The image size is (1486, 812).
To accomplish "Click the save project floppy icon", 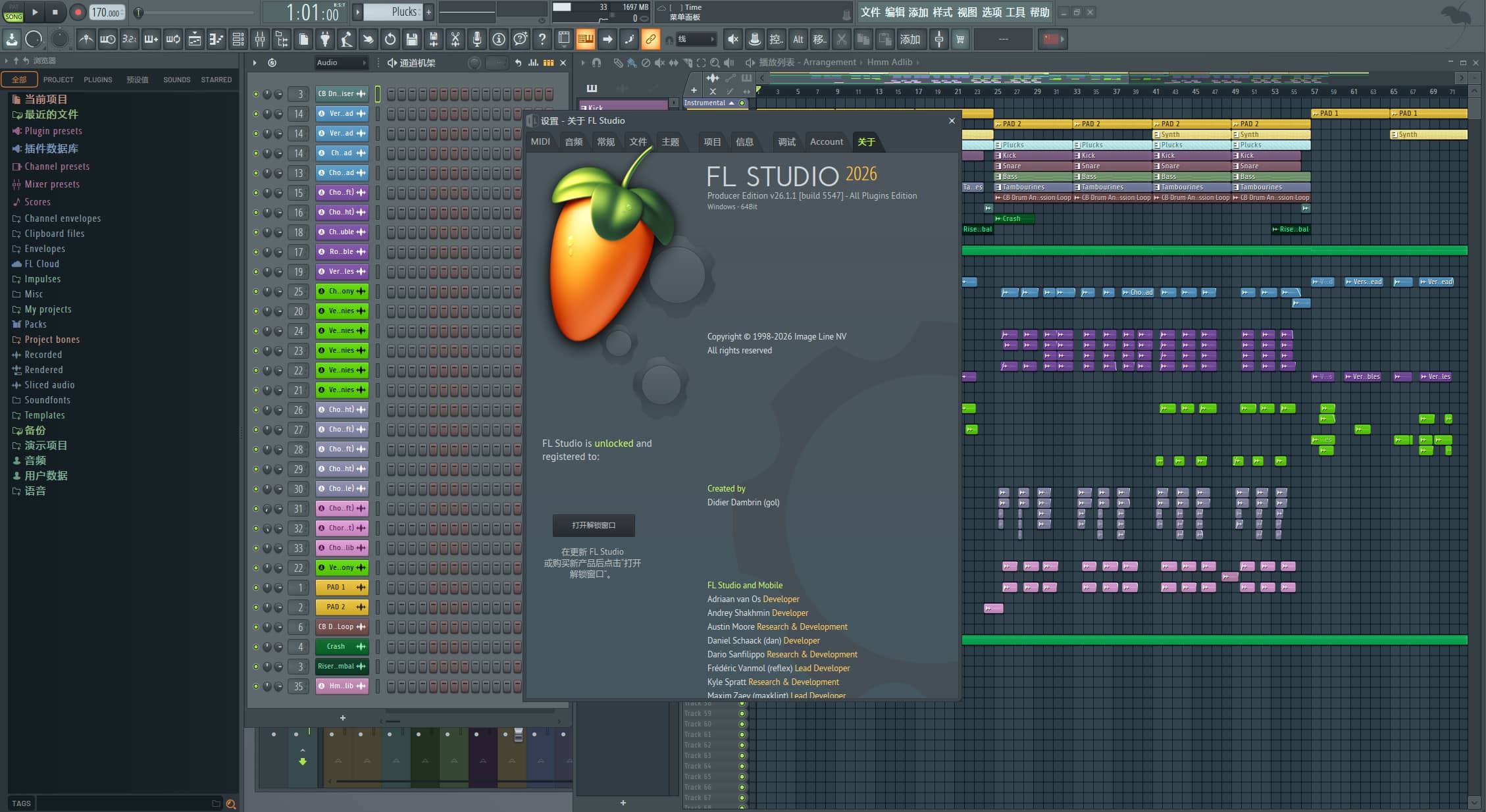I will coord(412,39).
